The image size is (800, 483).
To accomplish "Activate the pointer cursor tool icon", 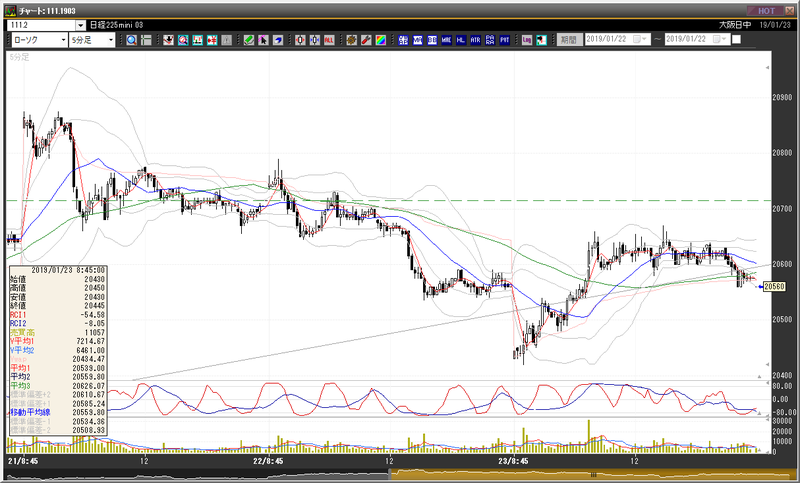I will pos(263,40).
